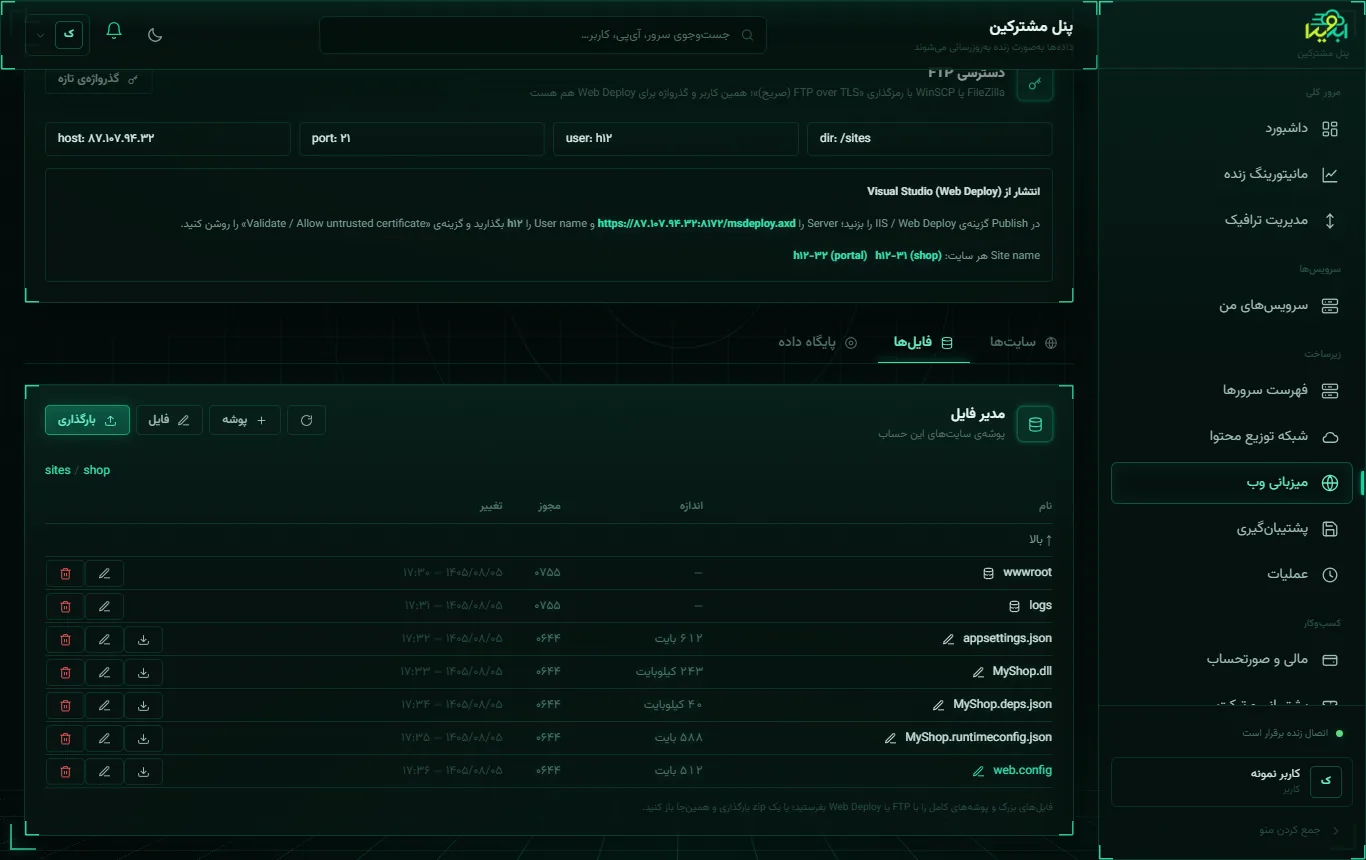Click the کاربر نمونه user card in the sidebar

pos(1232,781)
